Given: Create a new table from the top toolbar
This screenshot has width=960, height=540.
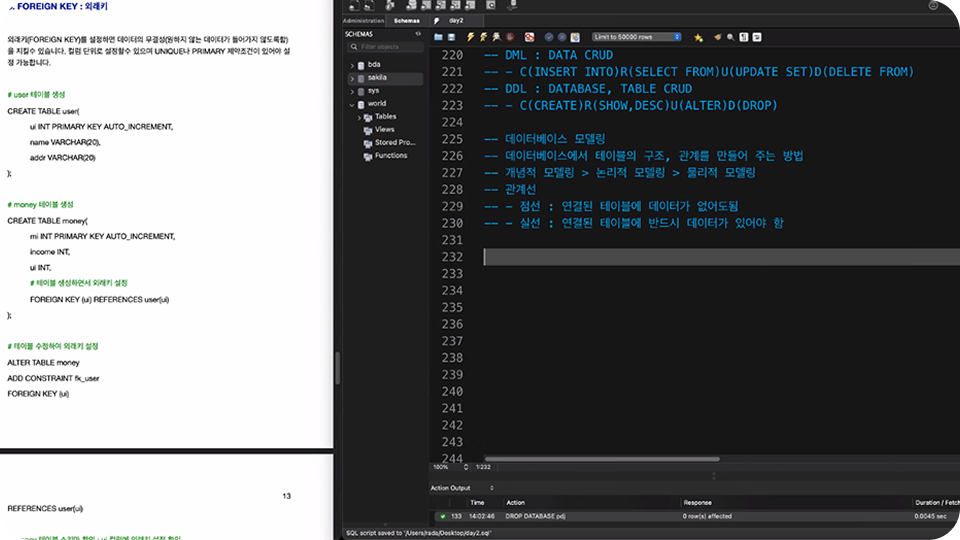Looking at the screenshot, I should point(426,6).
